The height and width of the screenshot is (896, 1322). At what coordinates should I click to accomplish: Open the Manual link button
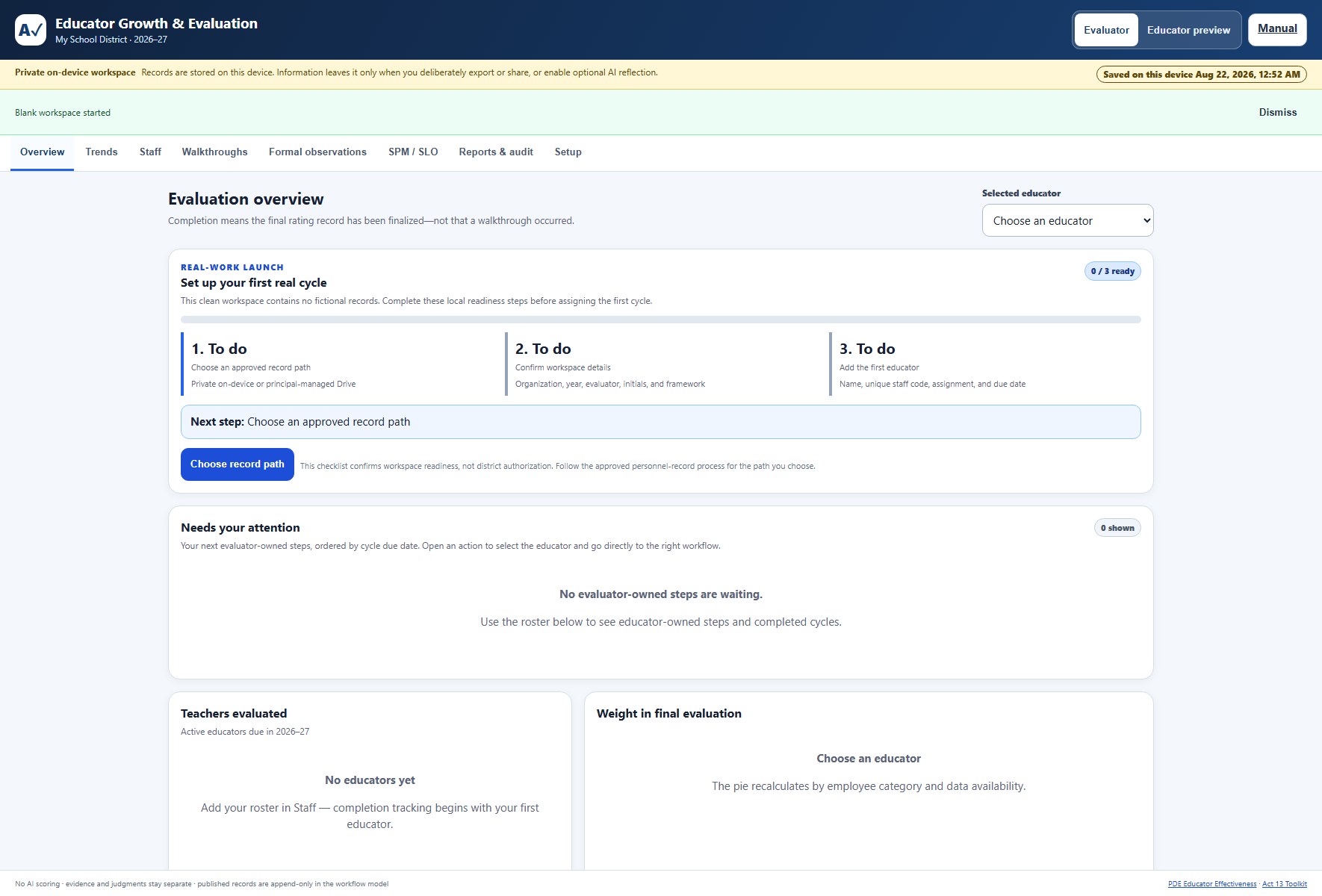(x=1277, y=29)
